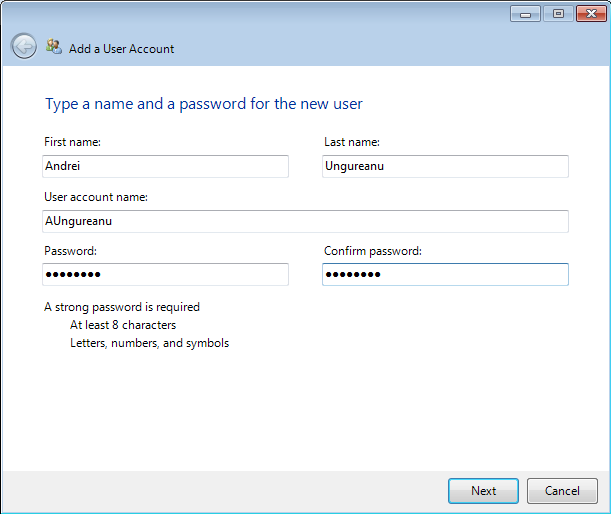Click the 'First name:' label

click(x=72, y=142)
